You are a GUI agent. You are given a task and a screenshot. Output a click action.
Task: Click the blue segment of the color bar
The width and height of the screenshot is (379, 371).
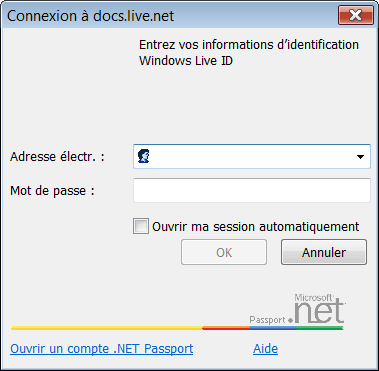273,328
